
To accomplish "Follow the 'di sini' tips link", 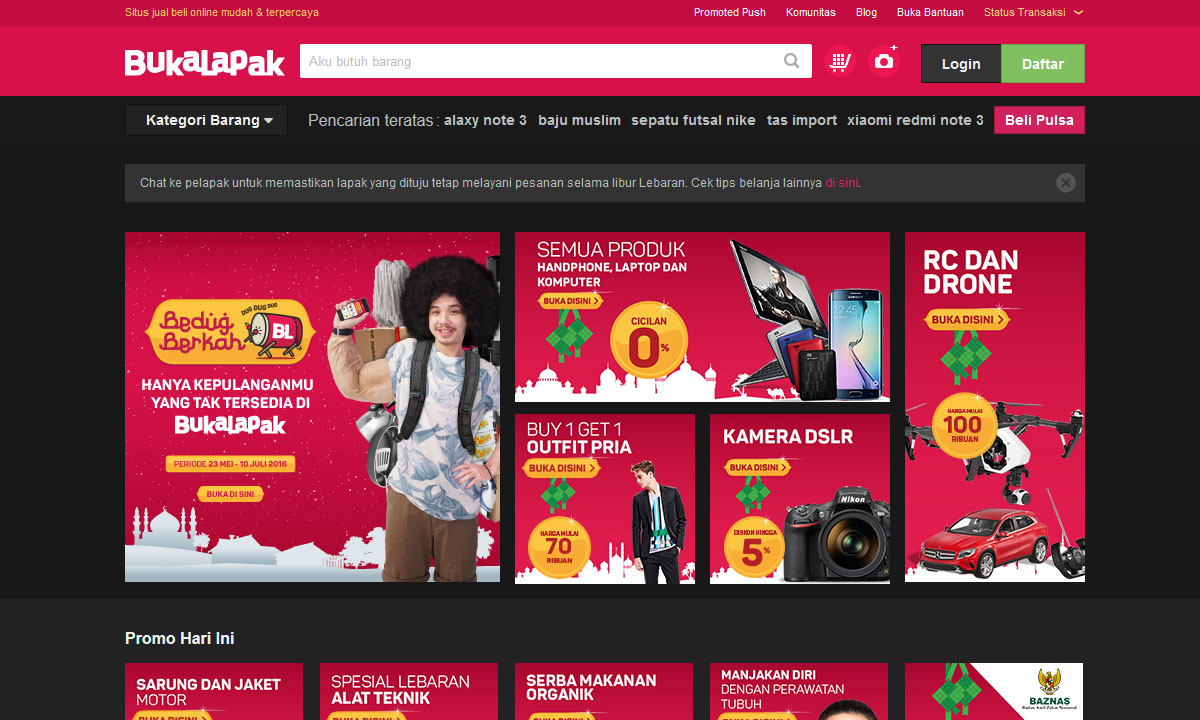I will (841, 183).
